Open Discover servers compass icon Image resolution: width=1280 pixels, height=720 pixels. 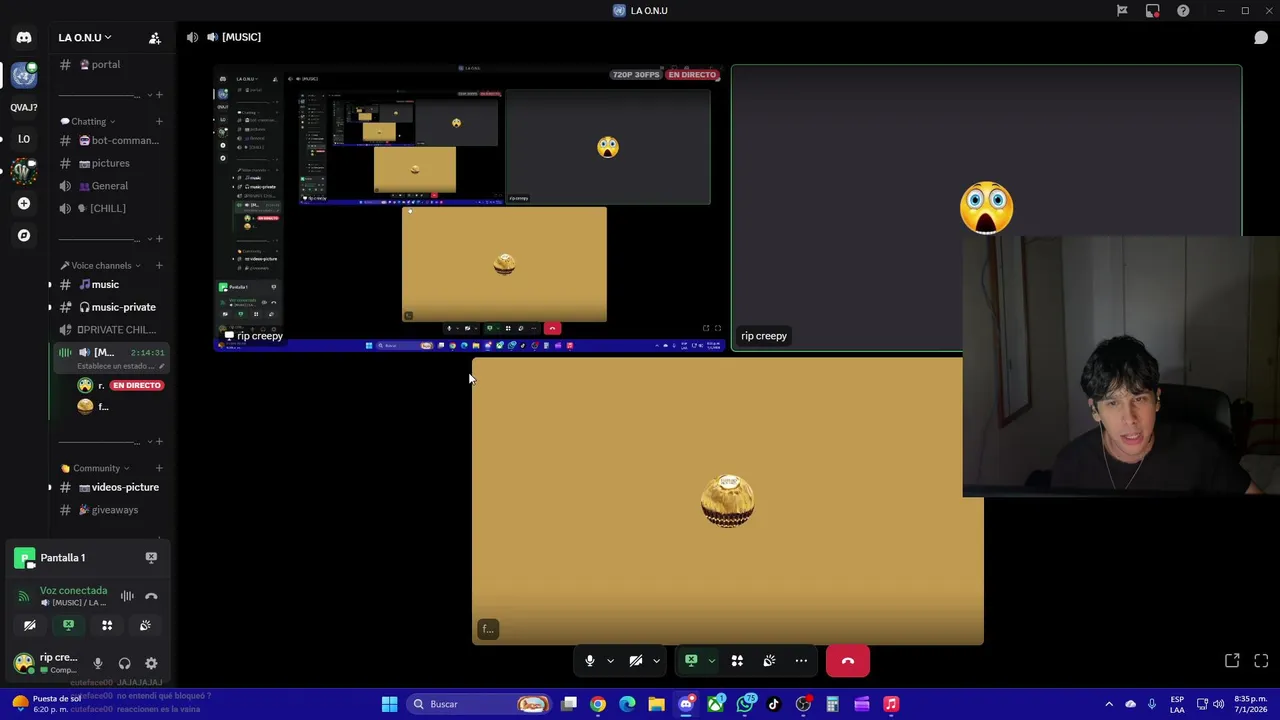(x=24, y=235)
